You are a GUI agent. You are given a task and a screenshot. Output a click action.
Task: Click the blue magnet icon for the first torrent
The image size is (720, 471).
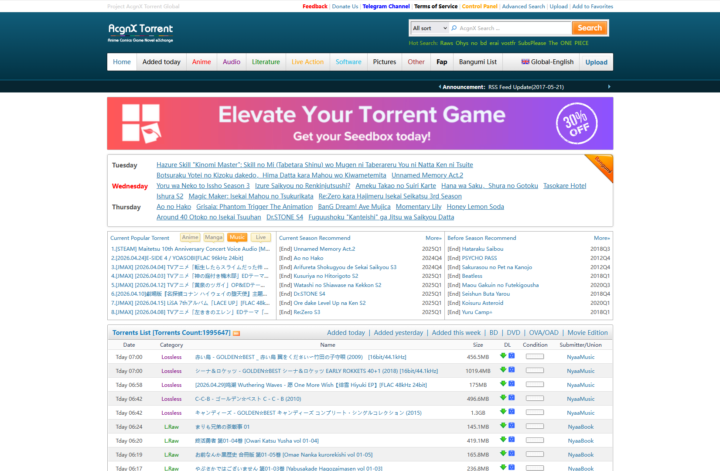pos(512,356)
